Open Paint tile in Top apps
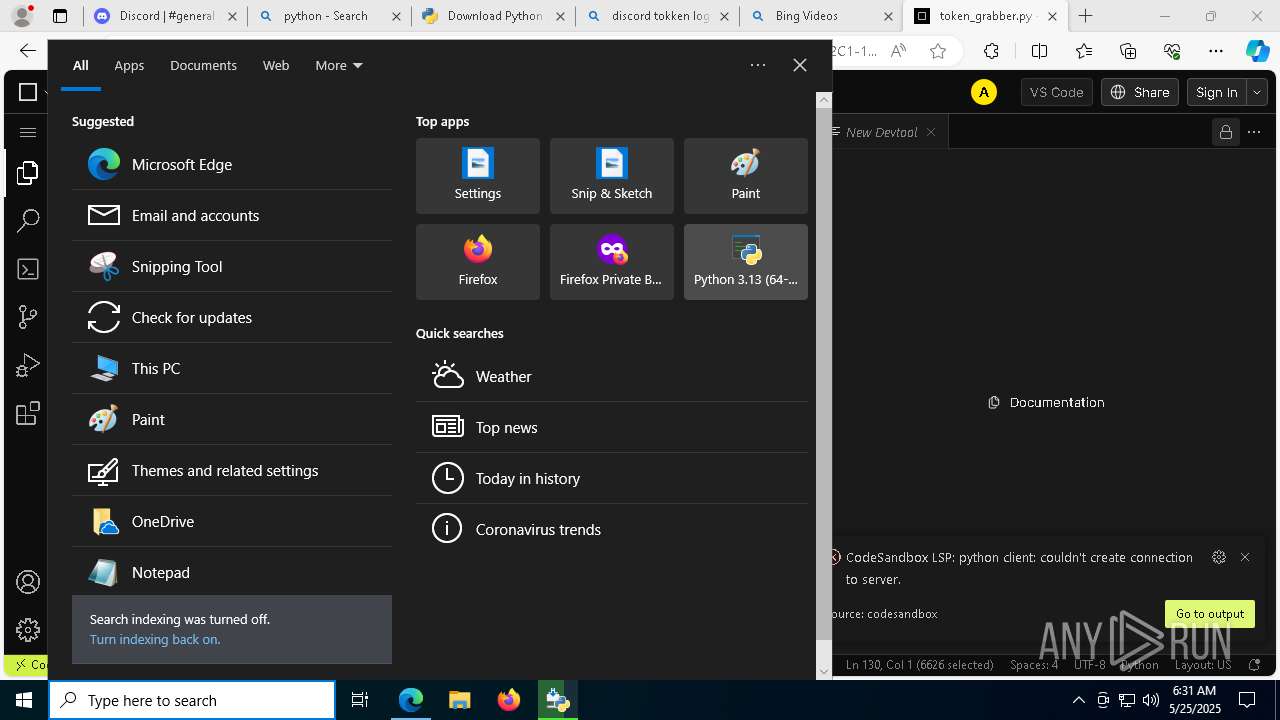Screen dimensions: 1280x720 click(x=746, y=176)
